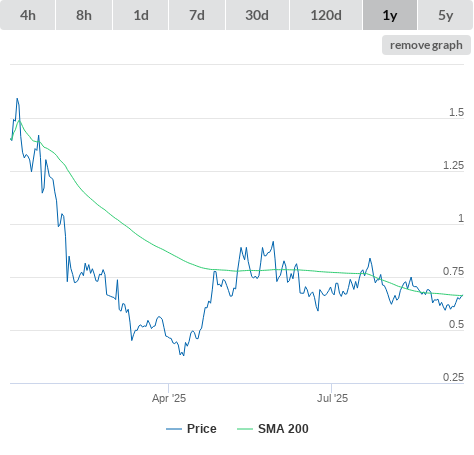Viewport: 474px width, 455px height.
Task: Click the lowest price point in April
Action: [184, 355]
